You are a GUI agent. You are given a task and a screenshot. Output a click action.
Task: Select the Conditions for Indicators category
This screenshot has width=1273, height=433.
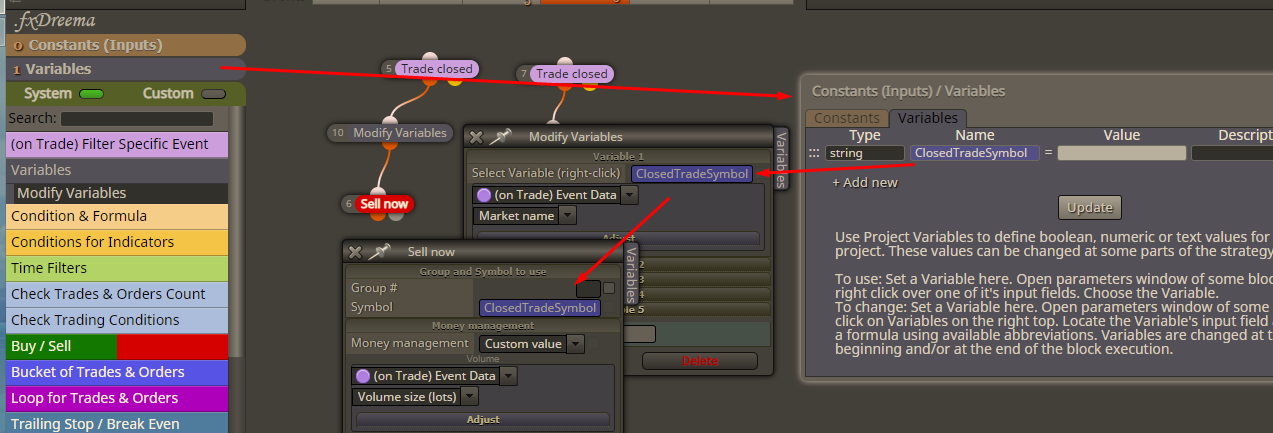point(117,242)
